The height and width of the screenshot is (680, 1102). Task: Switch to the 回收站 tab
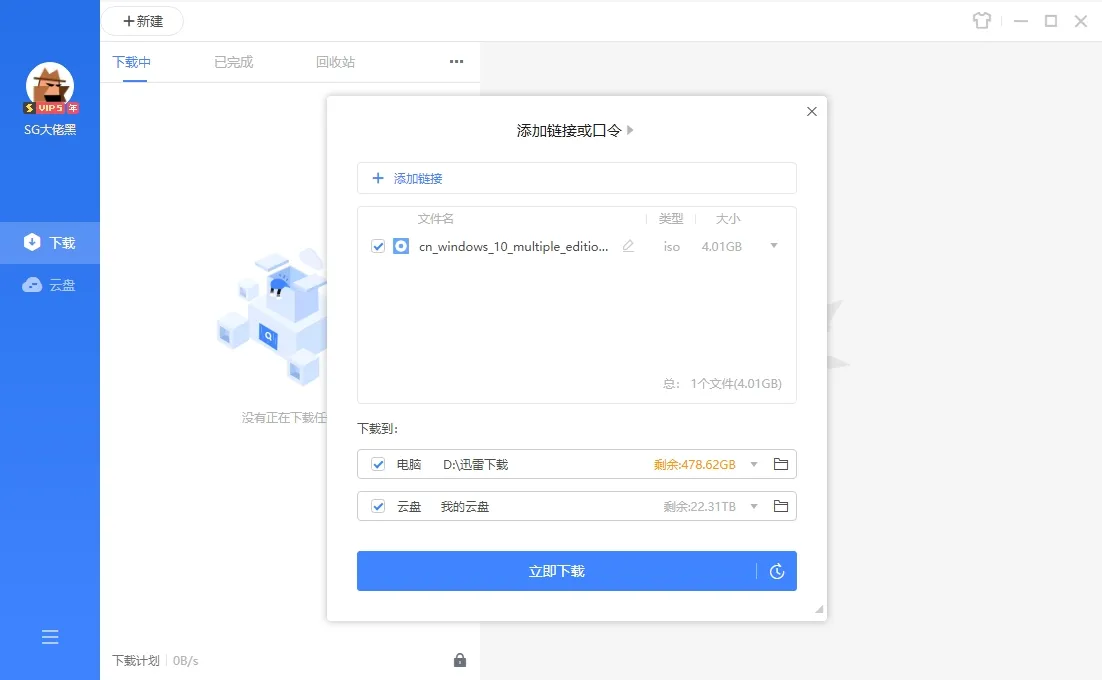[x=335, y=62]
